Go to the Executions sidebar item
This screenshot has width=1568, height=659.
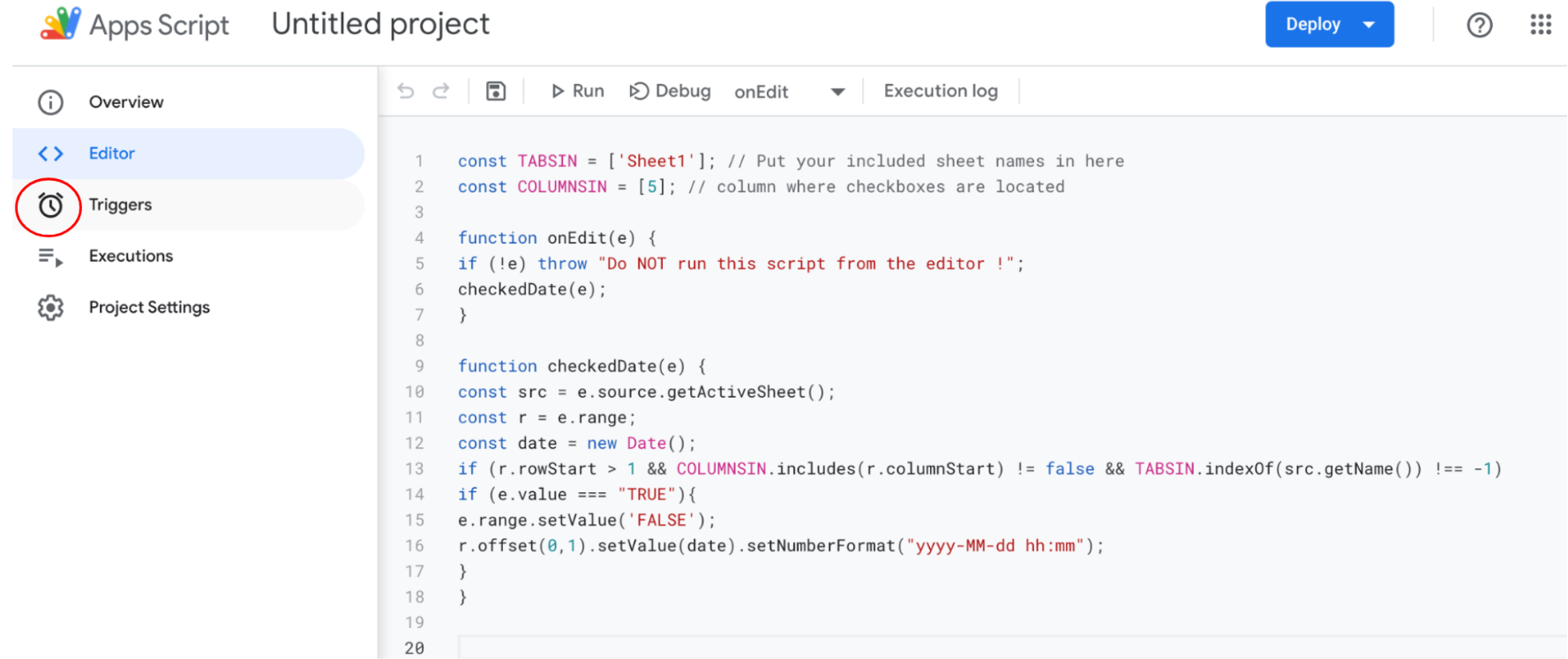click(131, 256)
